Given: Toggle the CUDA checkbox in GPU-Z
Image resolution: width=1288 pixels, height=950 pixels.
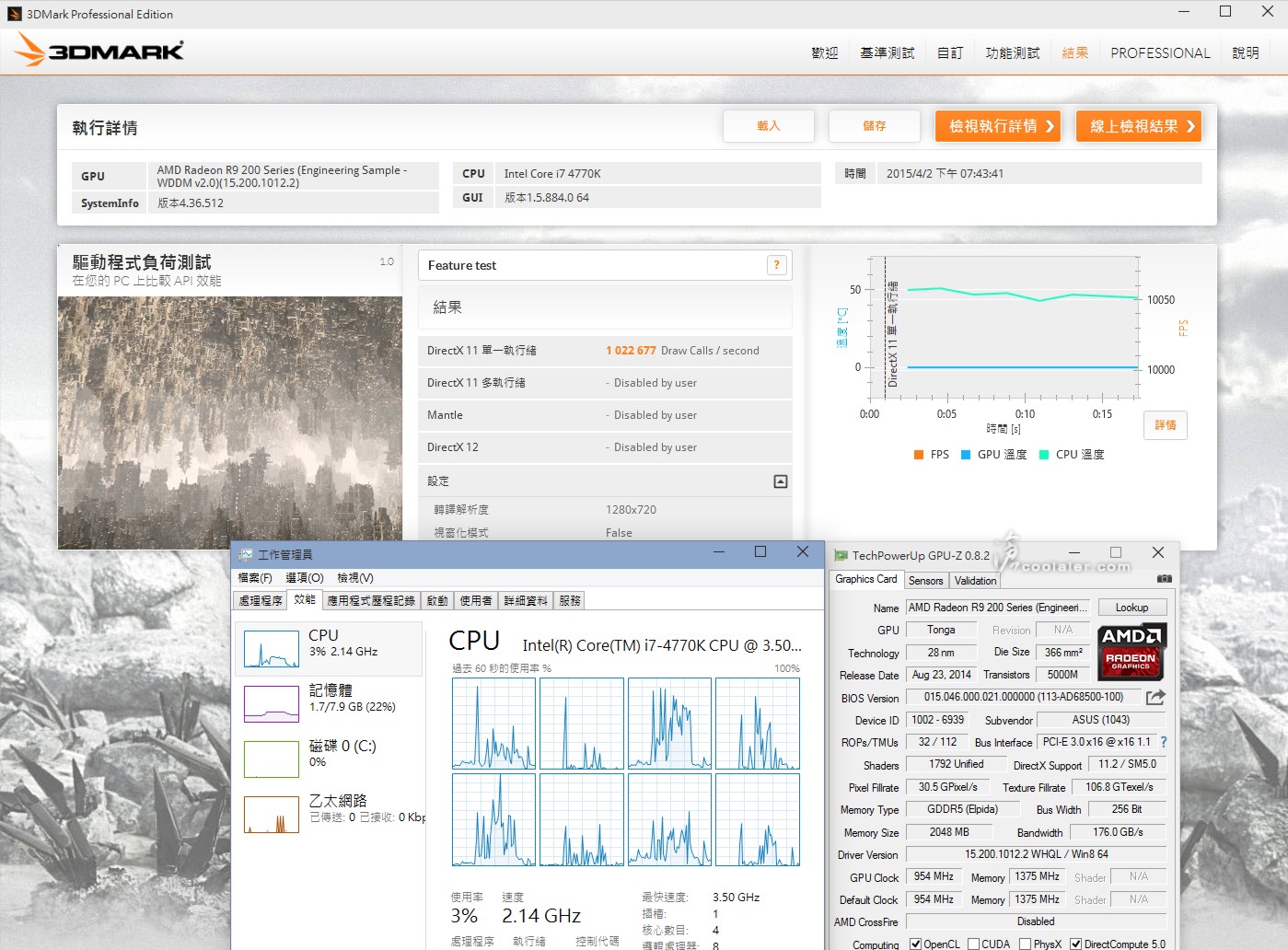Looking at the screenshot, I should click(x=973, y=944).
